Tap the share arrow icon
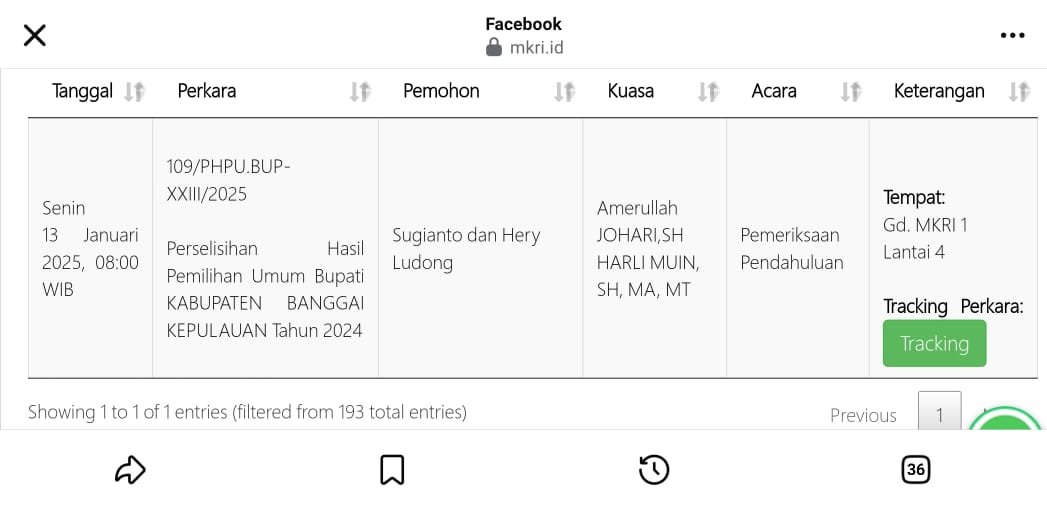The image size is (1047, 509). (x=130, y=470)
